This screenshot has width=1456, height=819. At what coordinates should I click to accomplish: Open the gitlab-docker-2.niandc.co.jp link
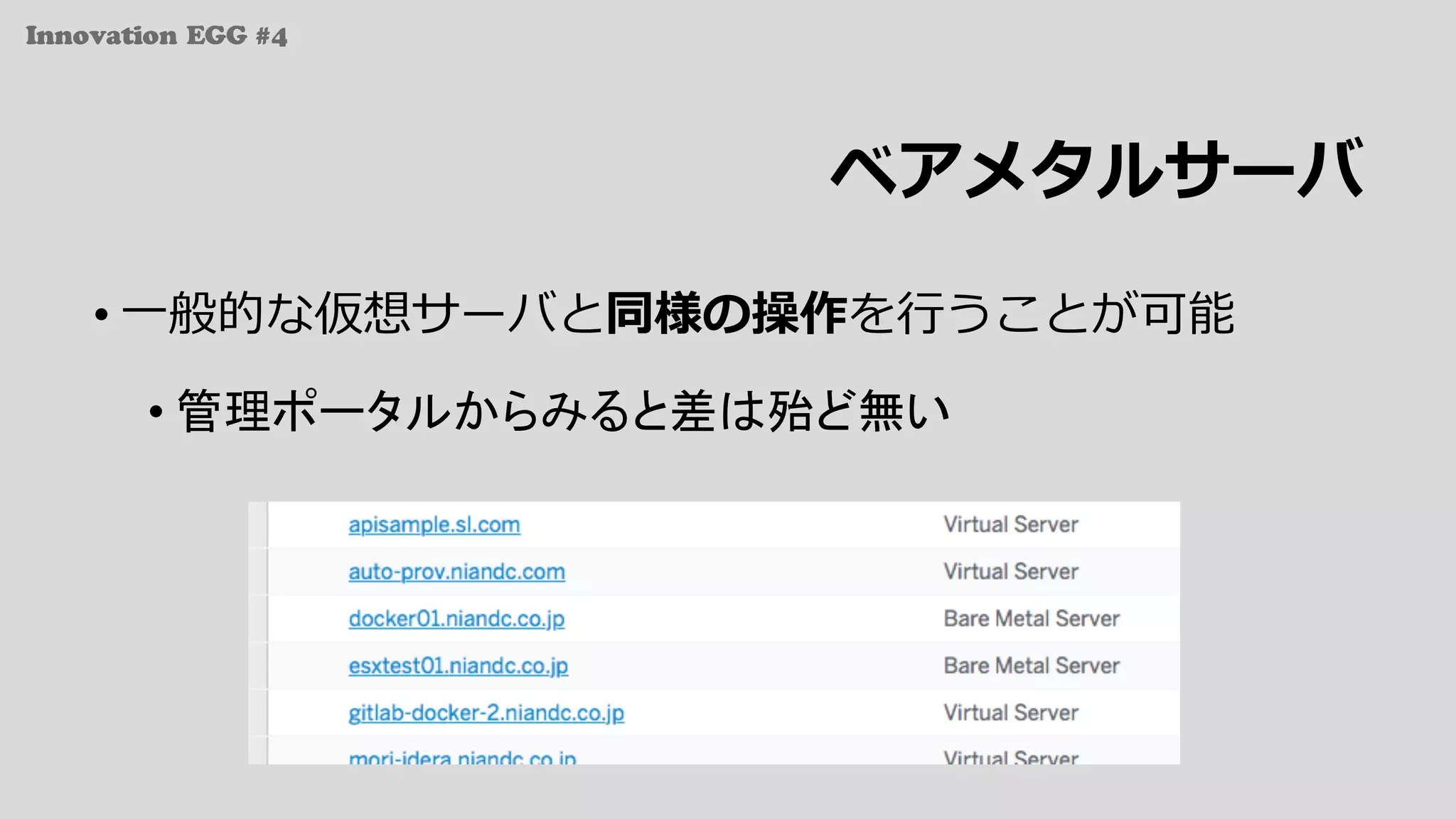tap(486, 713)
